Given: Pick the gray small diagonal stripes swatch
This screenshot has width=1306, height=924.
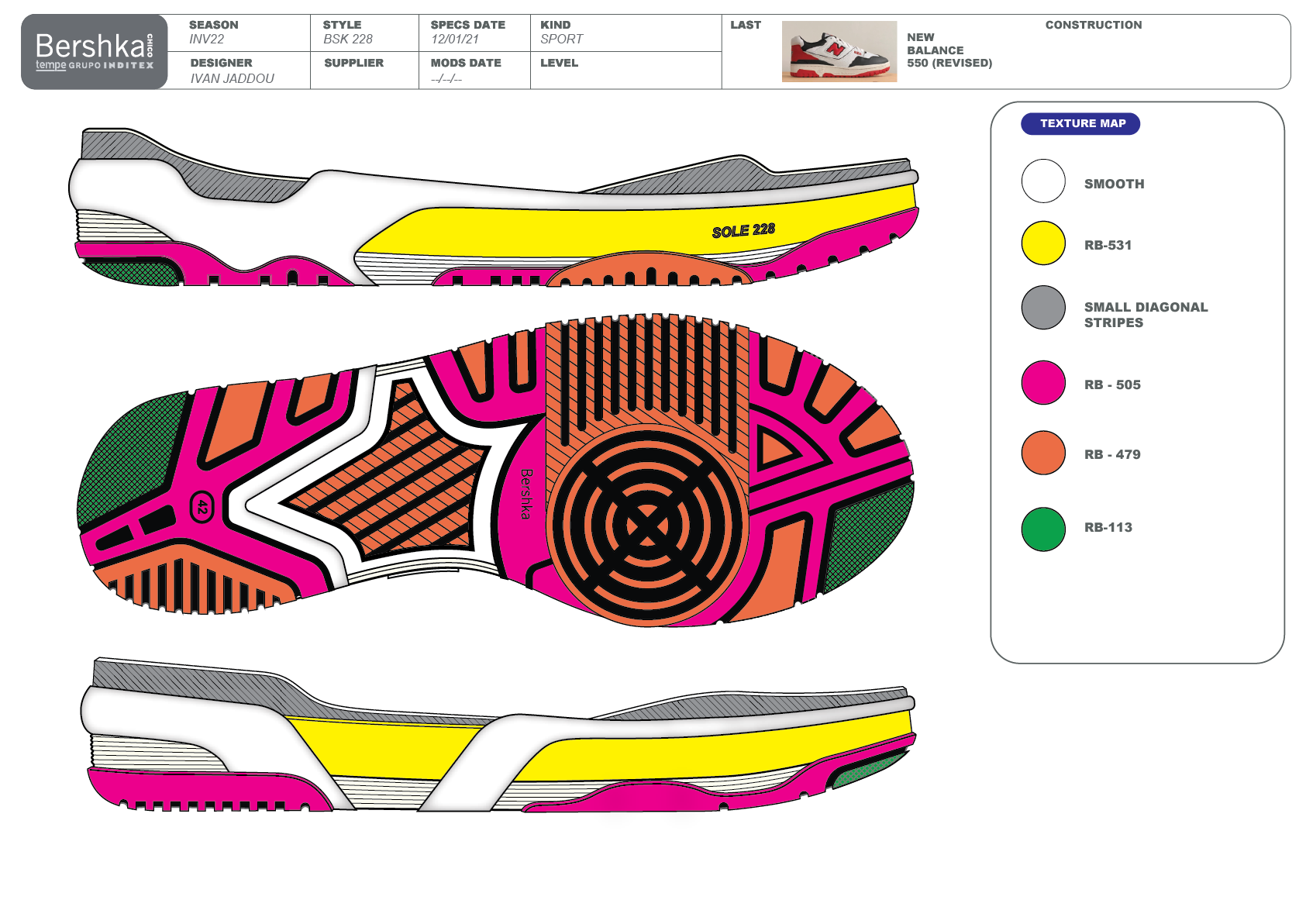Looking at the screenshot, I should click(x=1043, y=307).
